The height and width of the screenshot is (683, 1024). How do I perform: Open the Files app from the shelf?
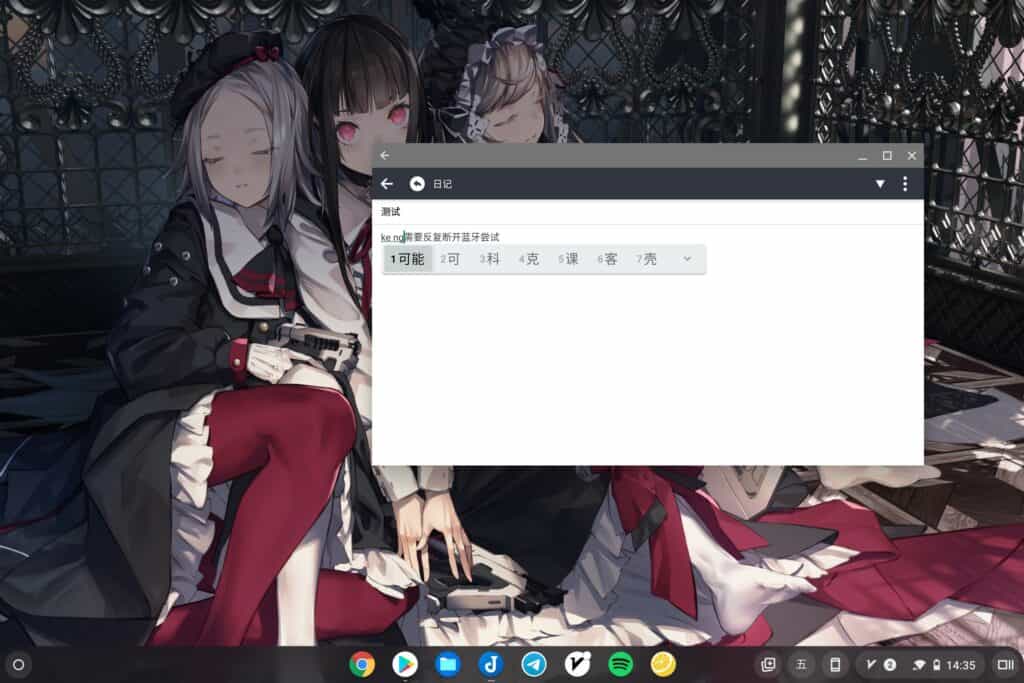pyautogui.click(x=448, y=665)
